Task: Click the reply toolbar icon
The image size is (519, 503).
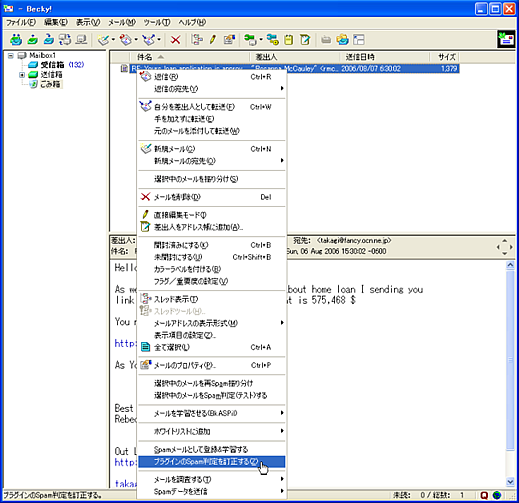Action: click(126, 40)
